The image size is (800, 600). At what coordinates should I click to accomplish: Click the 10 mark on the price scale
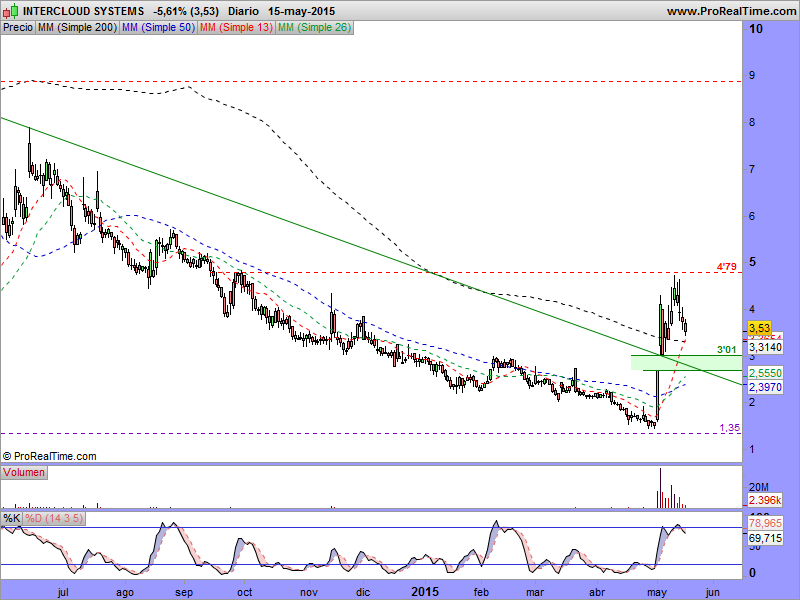(x=756, y=29)
